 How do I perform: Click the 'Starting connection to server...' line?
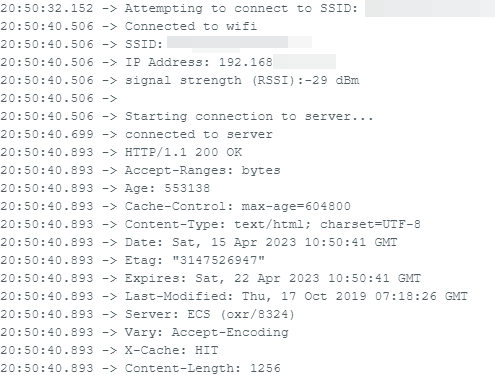pos(187,116)
